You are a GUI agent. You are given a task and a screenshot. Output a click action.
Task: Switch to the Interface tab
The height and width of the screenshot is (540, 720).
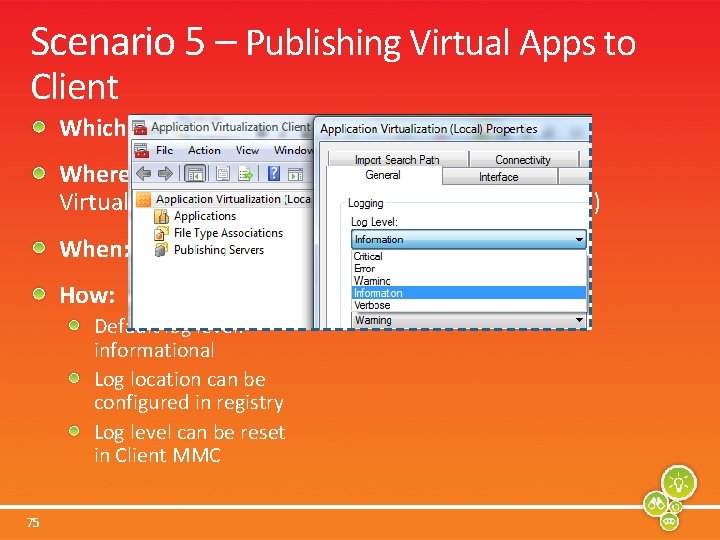tap(499, 177)
